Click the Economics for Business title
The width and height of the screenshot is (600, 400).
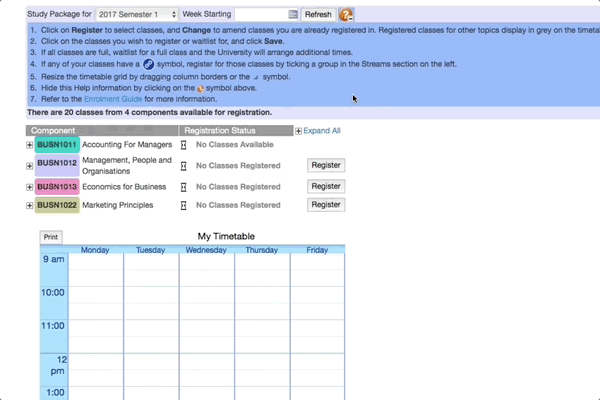[x=124, y=187]
